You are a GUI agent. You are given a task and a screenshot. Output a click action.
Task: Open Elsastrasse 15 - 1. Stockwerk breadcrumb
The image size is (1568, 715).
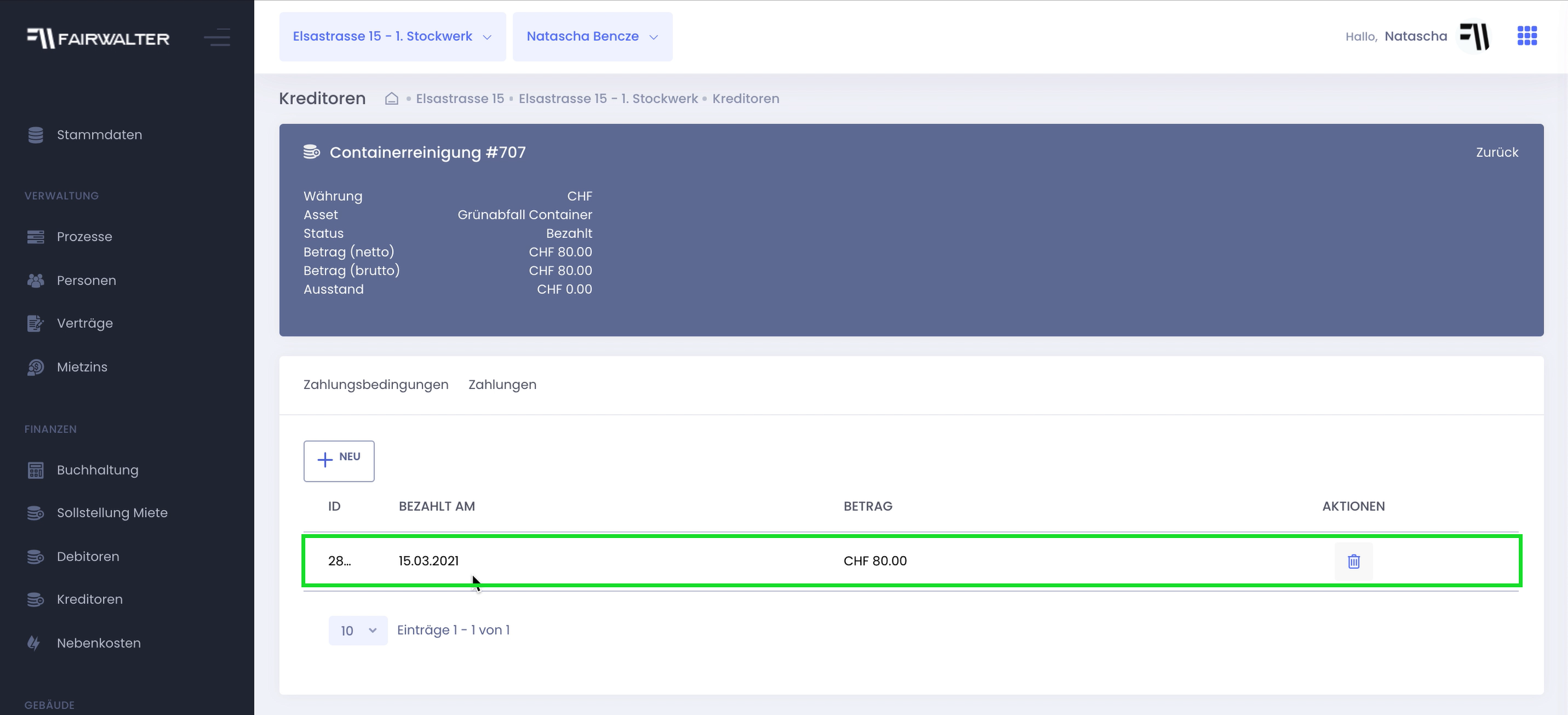608,99
